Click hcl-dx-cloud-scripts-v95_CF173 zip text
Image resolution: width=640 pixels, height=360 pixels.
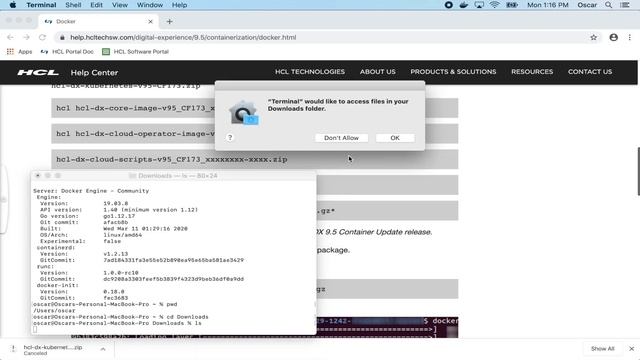[172, 159]
